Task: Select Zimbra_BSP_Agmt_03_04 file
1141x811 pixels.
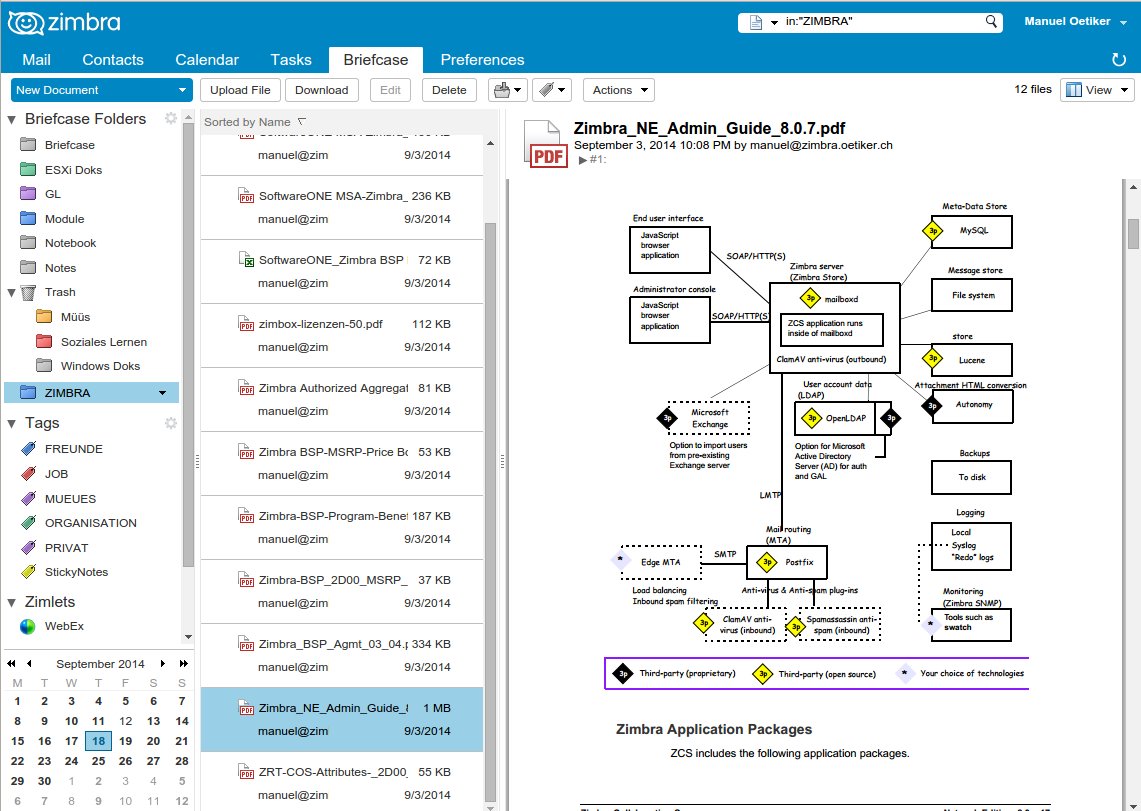Action: pos(342,655)
